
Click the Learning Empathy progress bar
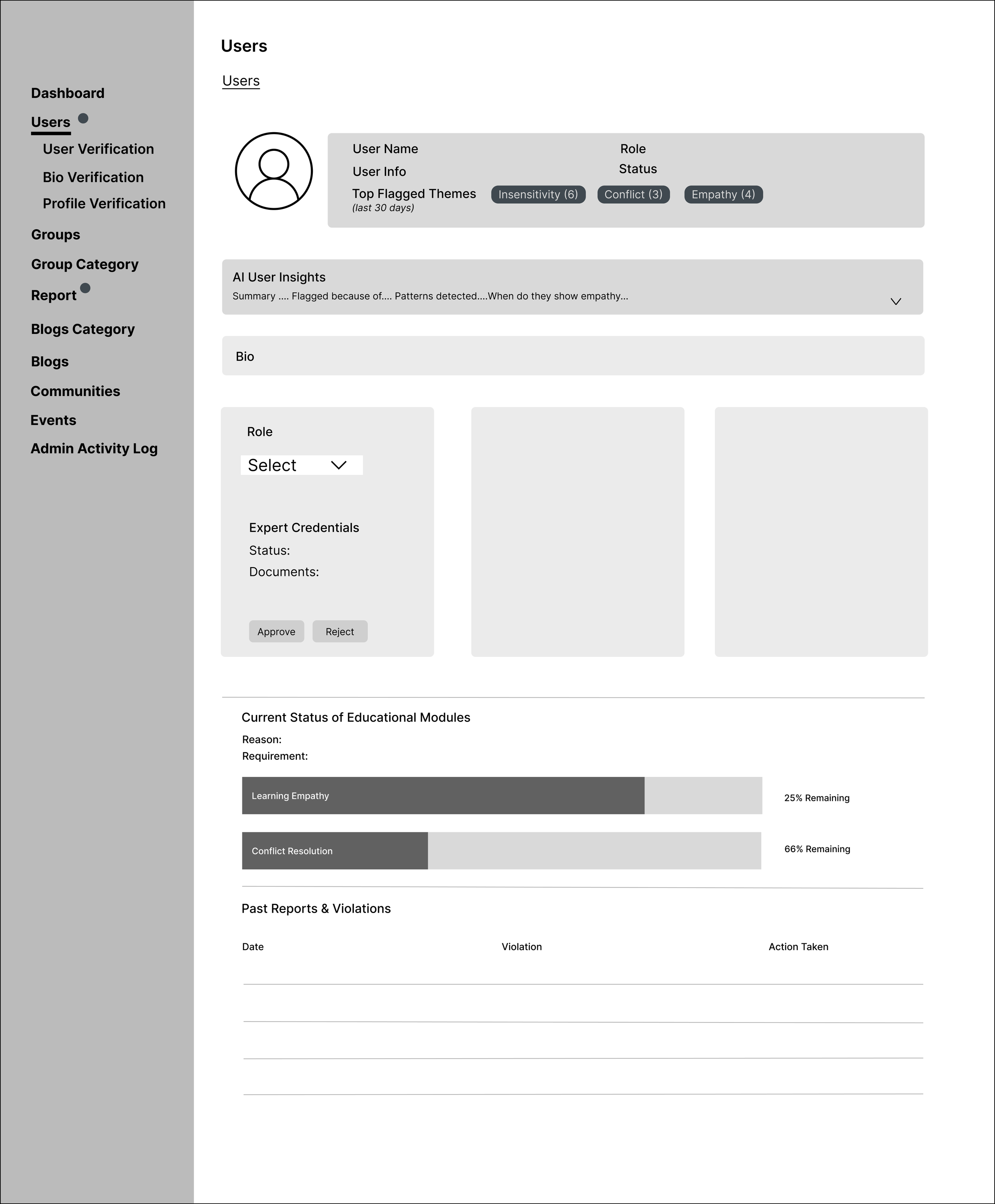(501, 795)
